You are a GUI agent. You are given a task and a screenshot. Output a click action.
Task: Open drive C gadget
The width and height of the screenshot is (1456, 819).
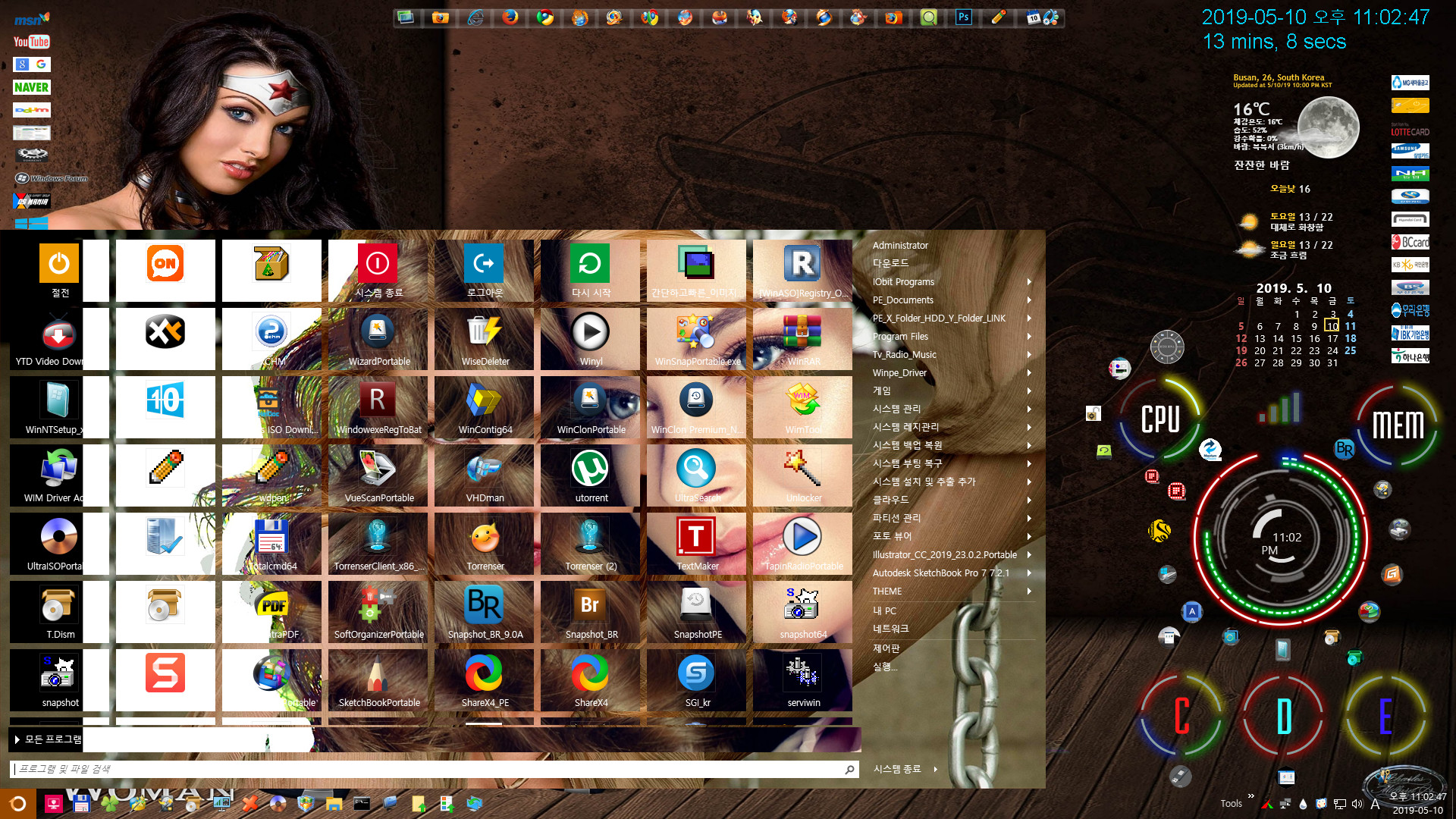click(1181, 715)
